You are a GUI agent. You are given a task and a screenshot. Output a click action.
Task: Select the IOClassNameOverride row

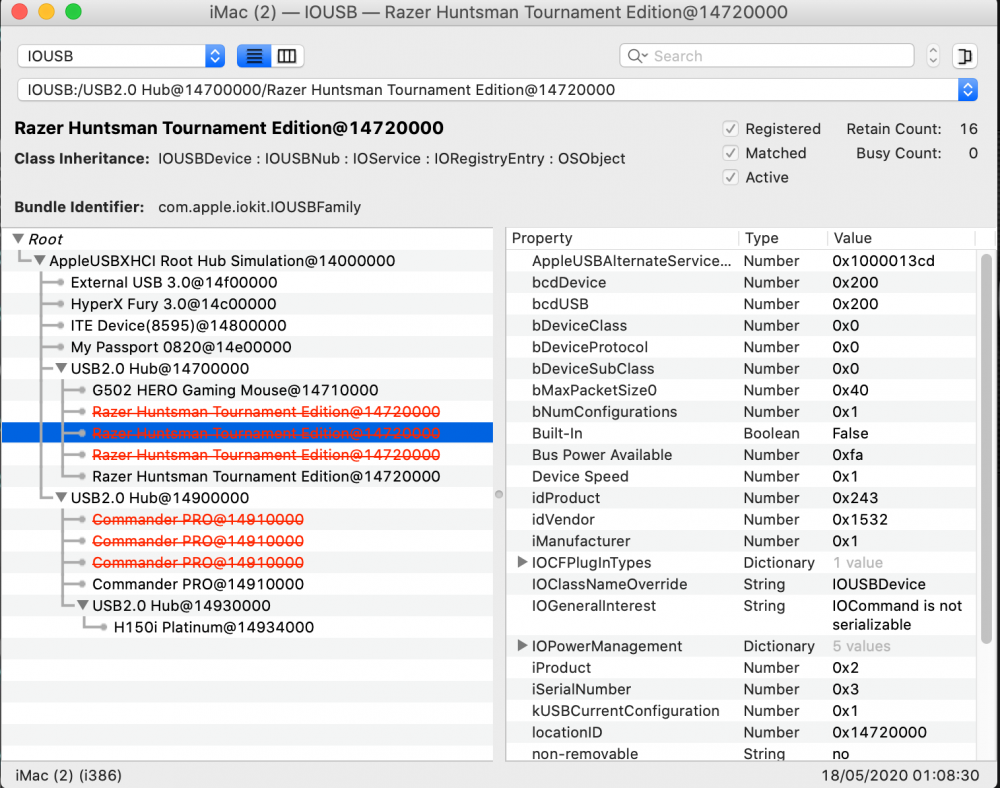(741, 585)
